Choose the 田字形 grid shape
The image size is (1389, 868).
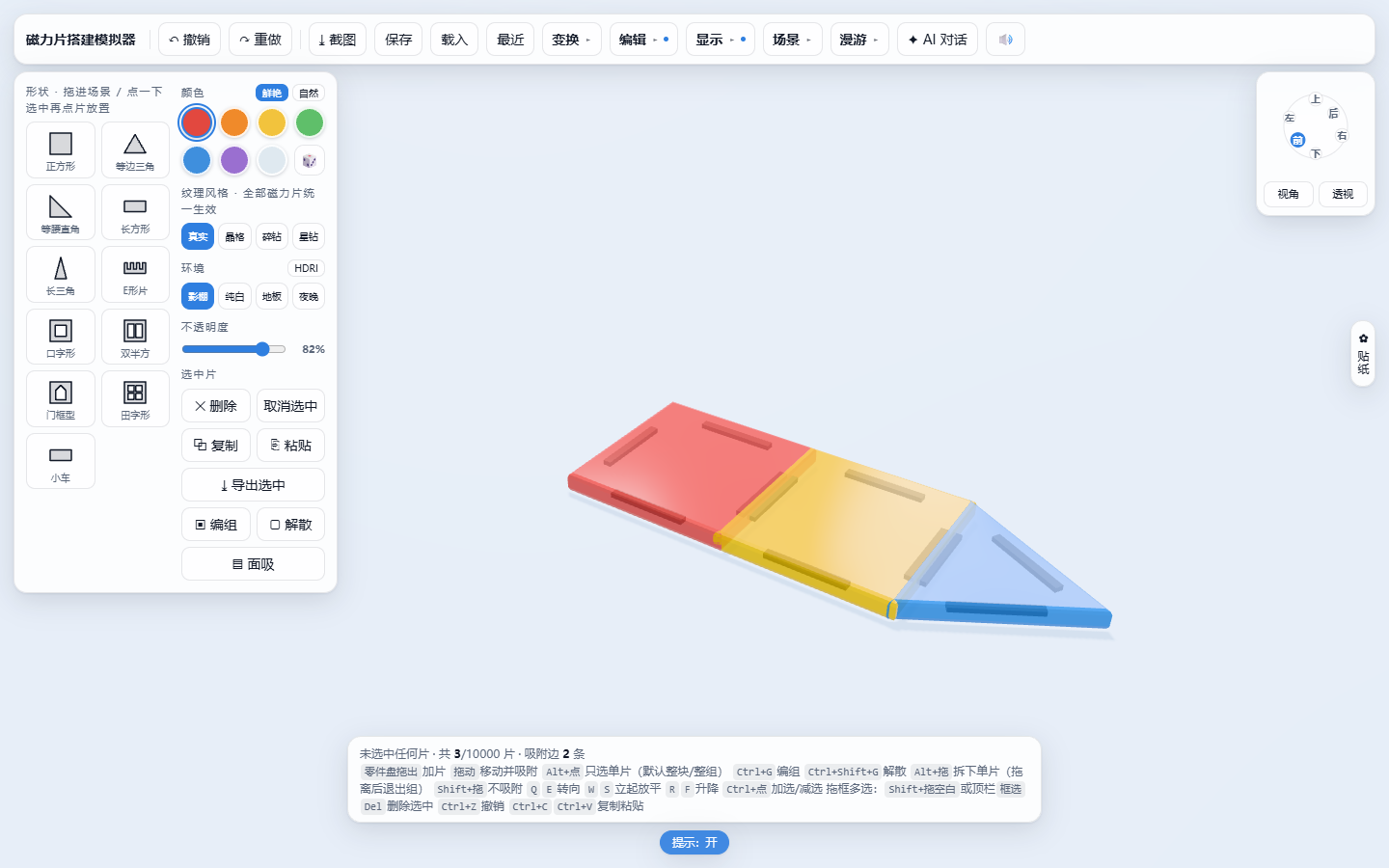pyautogui.click(x=135, y=399)
